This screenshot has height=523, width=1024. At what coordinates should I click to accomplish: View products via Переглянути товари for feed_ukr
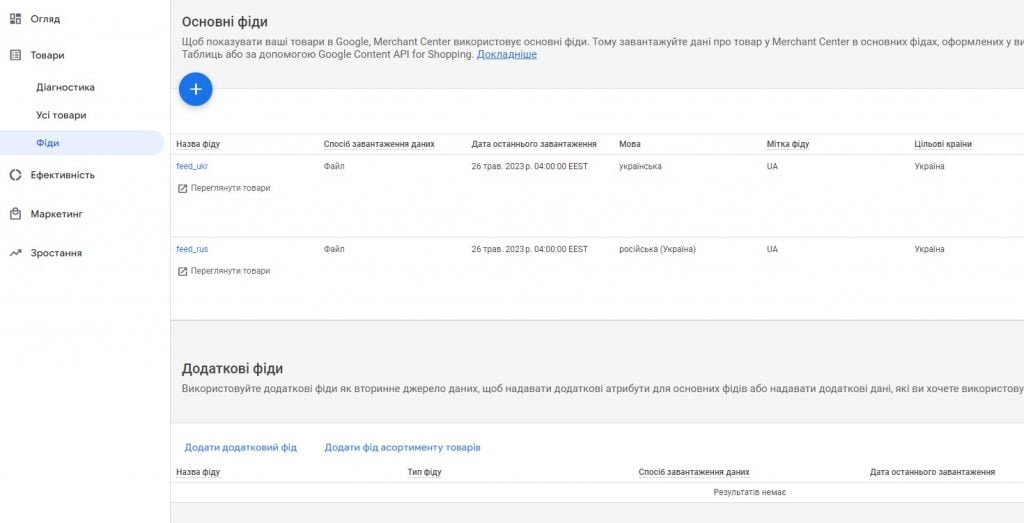point(230,188)
